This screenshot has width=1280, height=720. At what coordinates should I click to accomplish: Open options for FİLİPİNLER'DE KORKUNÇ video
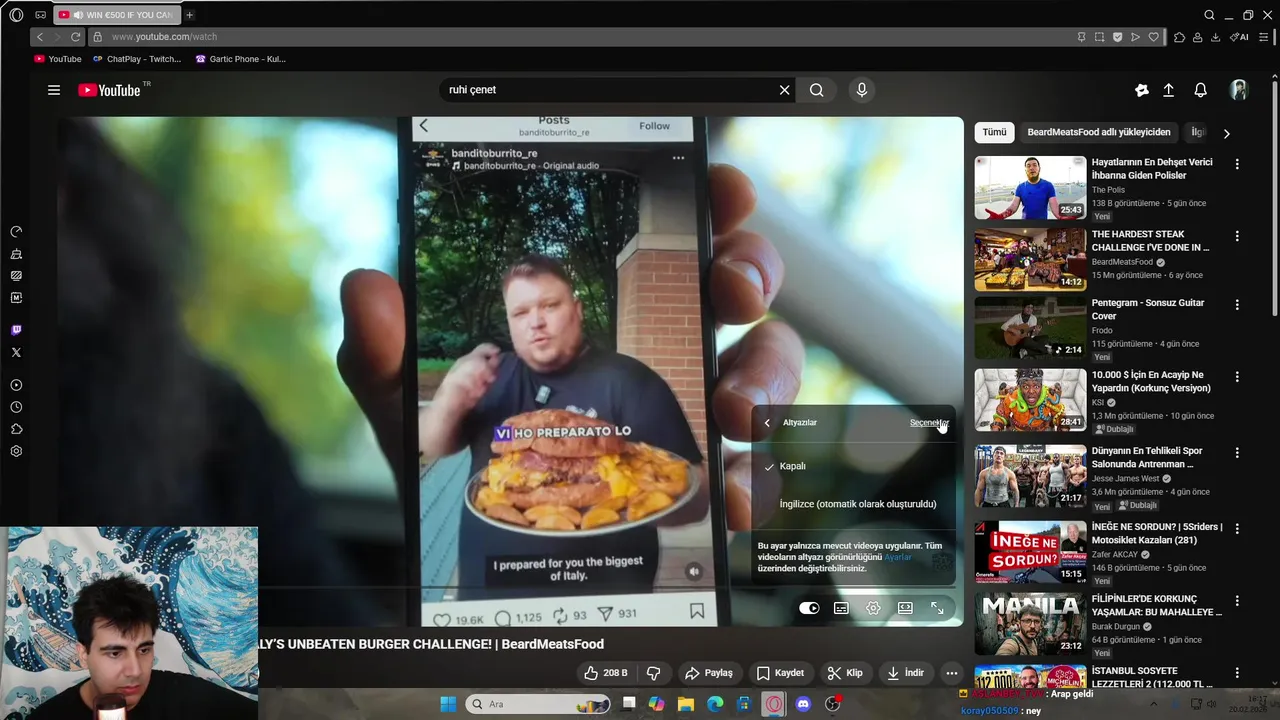[1237, 601]
